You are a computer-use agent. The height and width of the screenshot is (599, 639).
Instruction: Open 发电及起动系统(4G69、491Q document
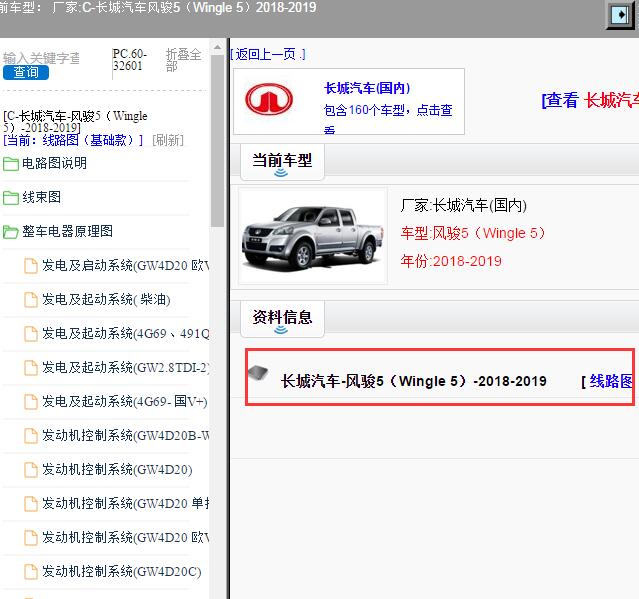pos(126,333)
